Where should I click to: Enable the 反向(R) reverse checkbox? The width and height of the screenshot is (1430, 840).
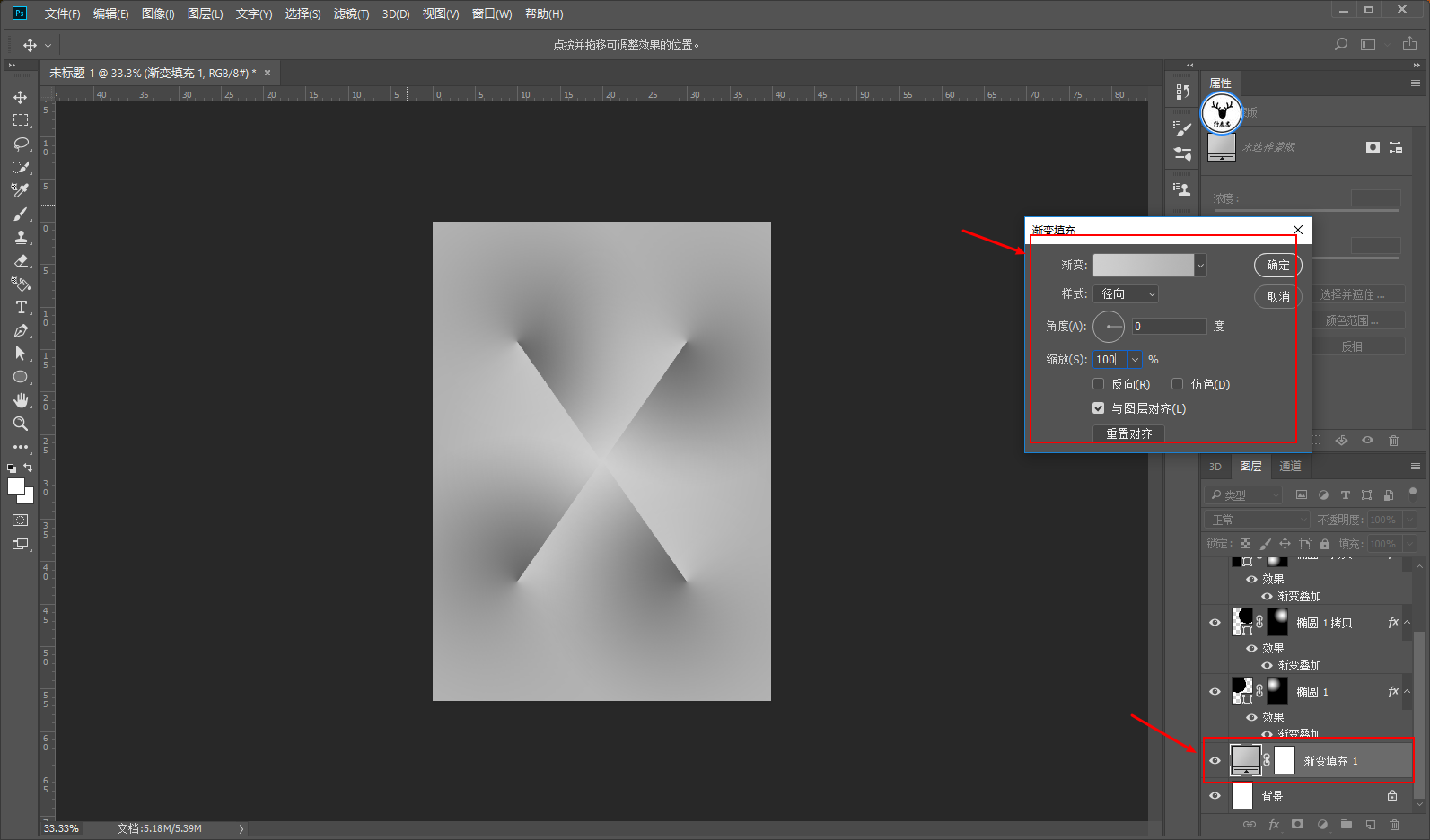(1098, 384)
